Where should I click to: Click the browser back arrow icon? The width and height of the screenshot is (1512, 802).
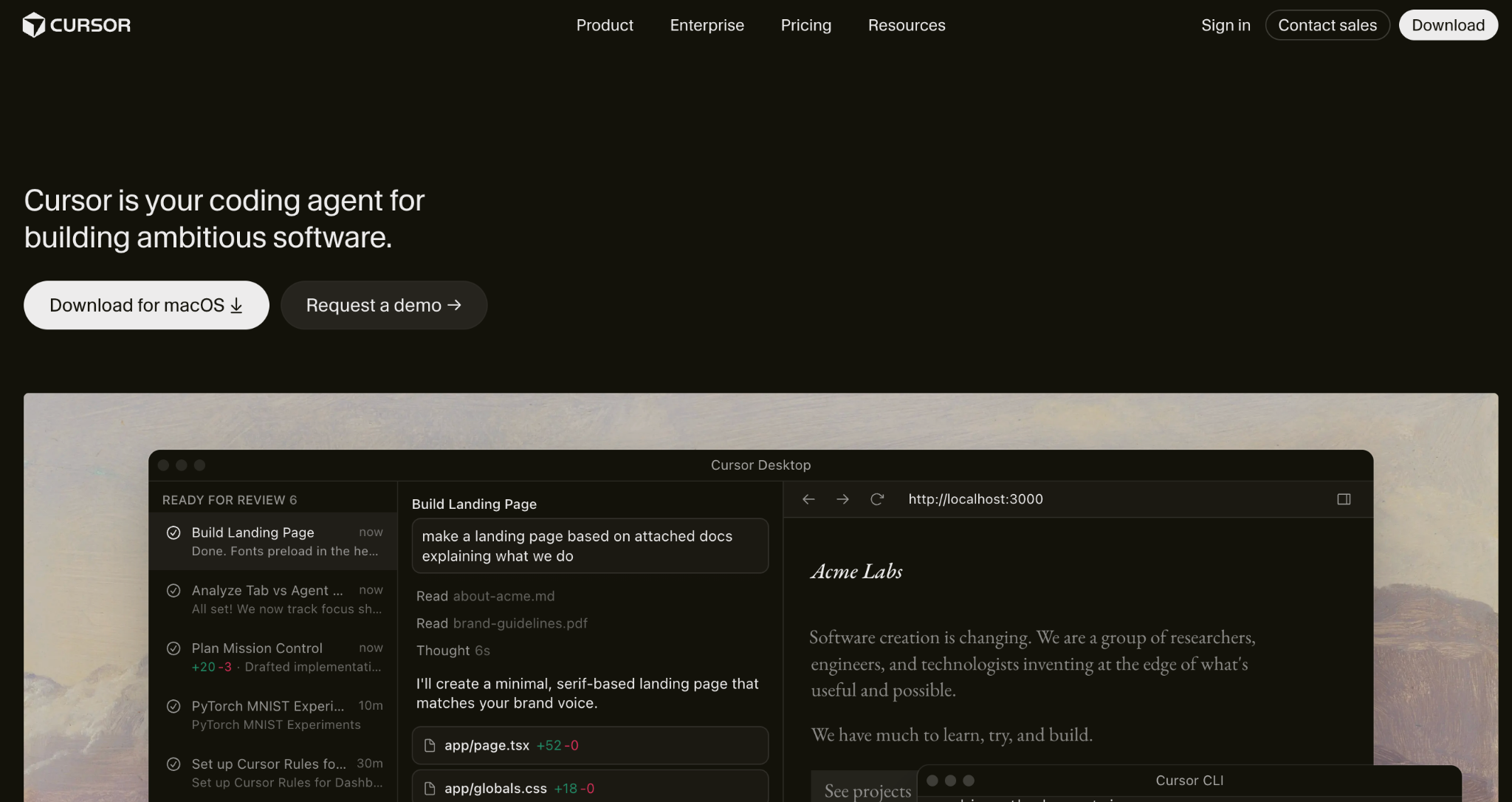[x=808, y=499]
